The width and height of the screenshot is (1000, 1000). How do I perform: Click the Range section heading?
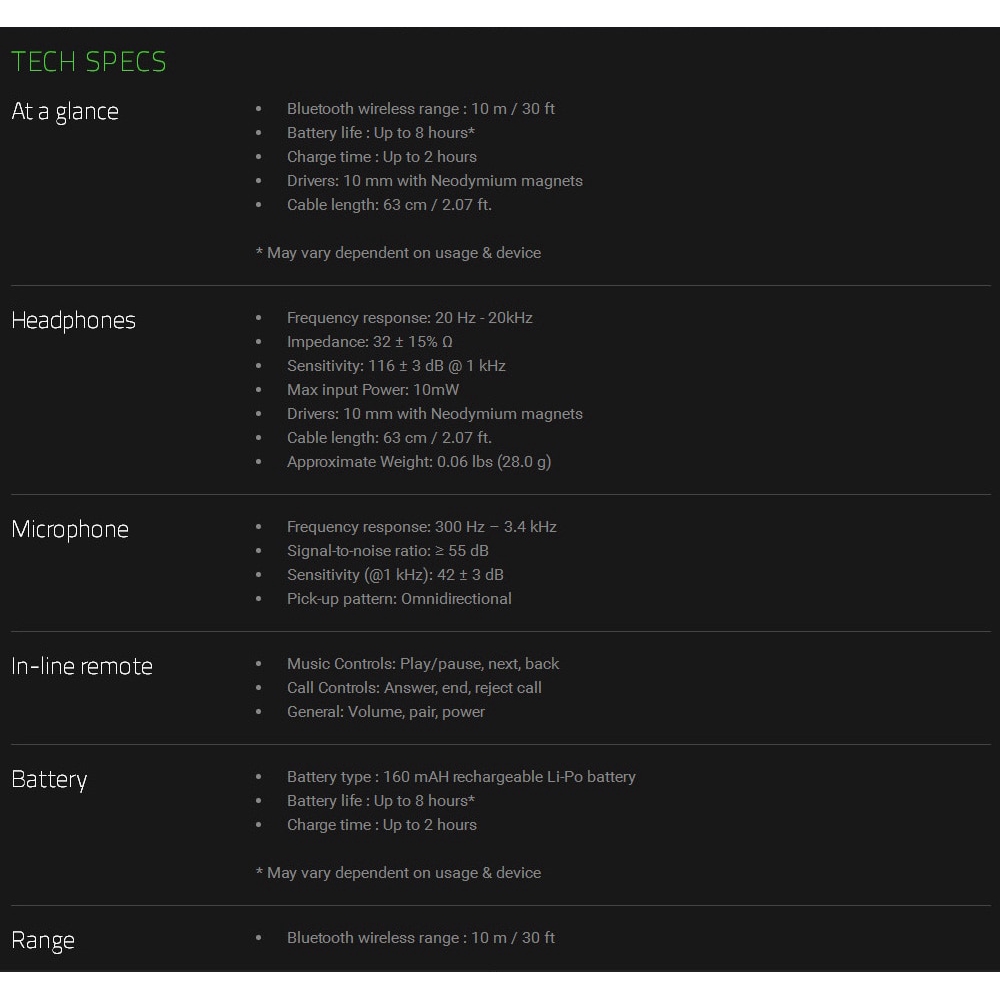pos(43,940)
